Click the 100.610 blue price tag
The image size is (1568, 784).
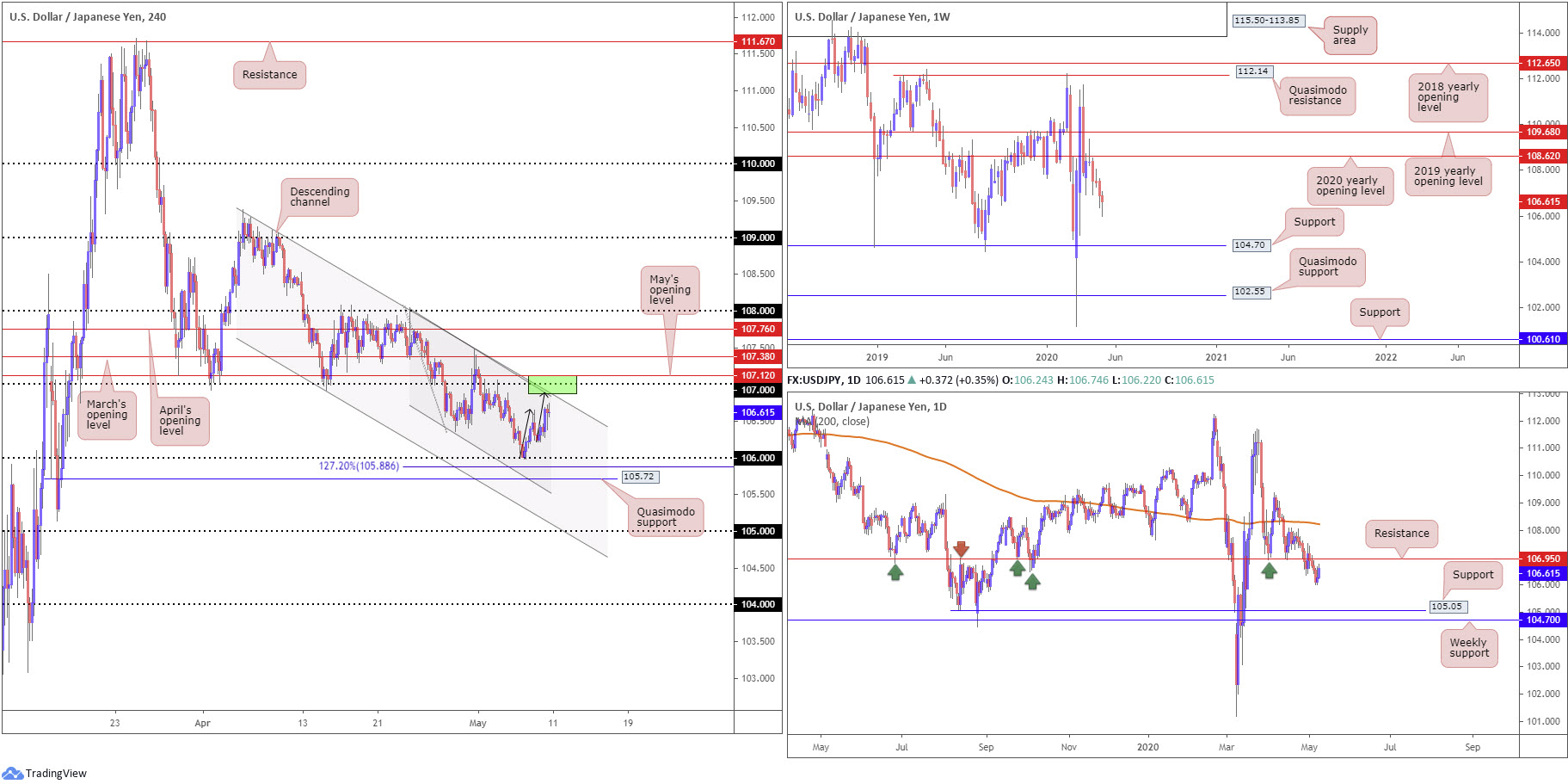coord(1543,339)
